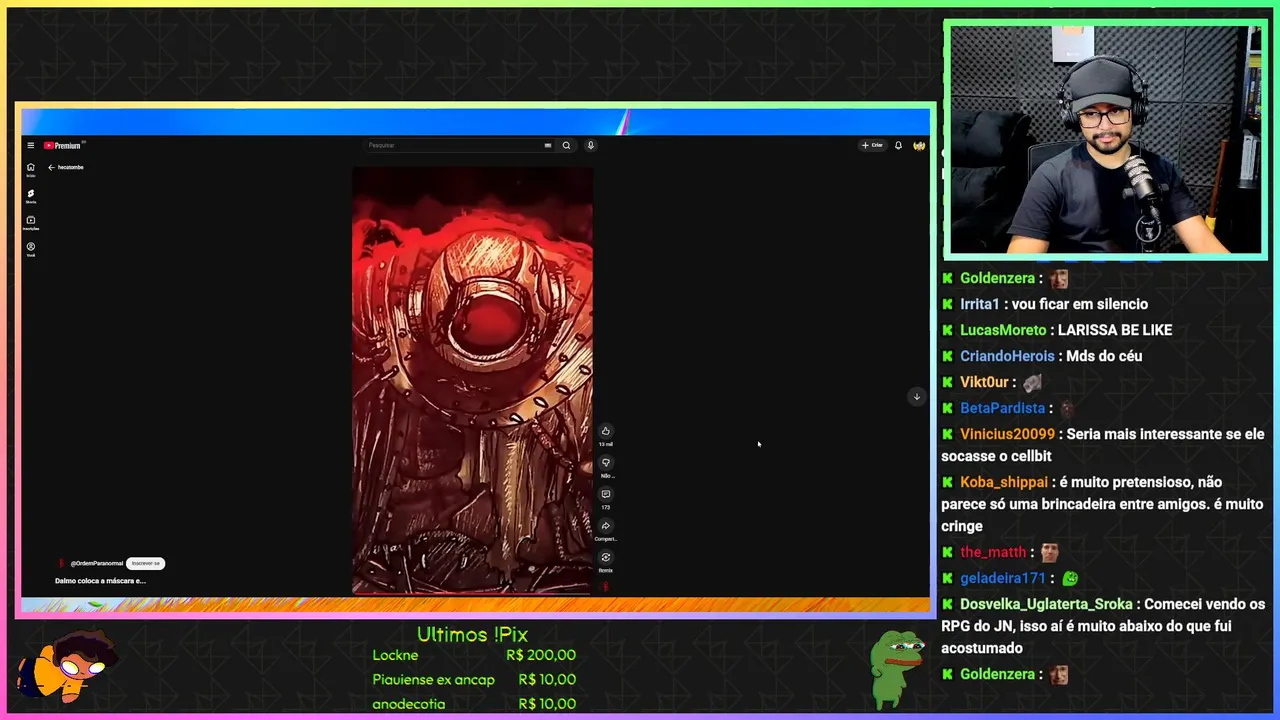1280x720 pixels.
Task: Click the 'Ultimos !Pix' heading
Action: point(472,635)
